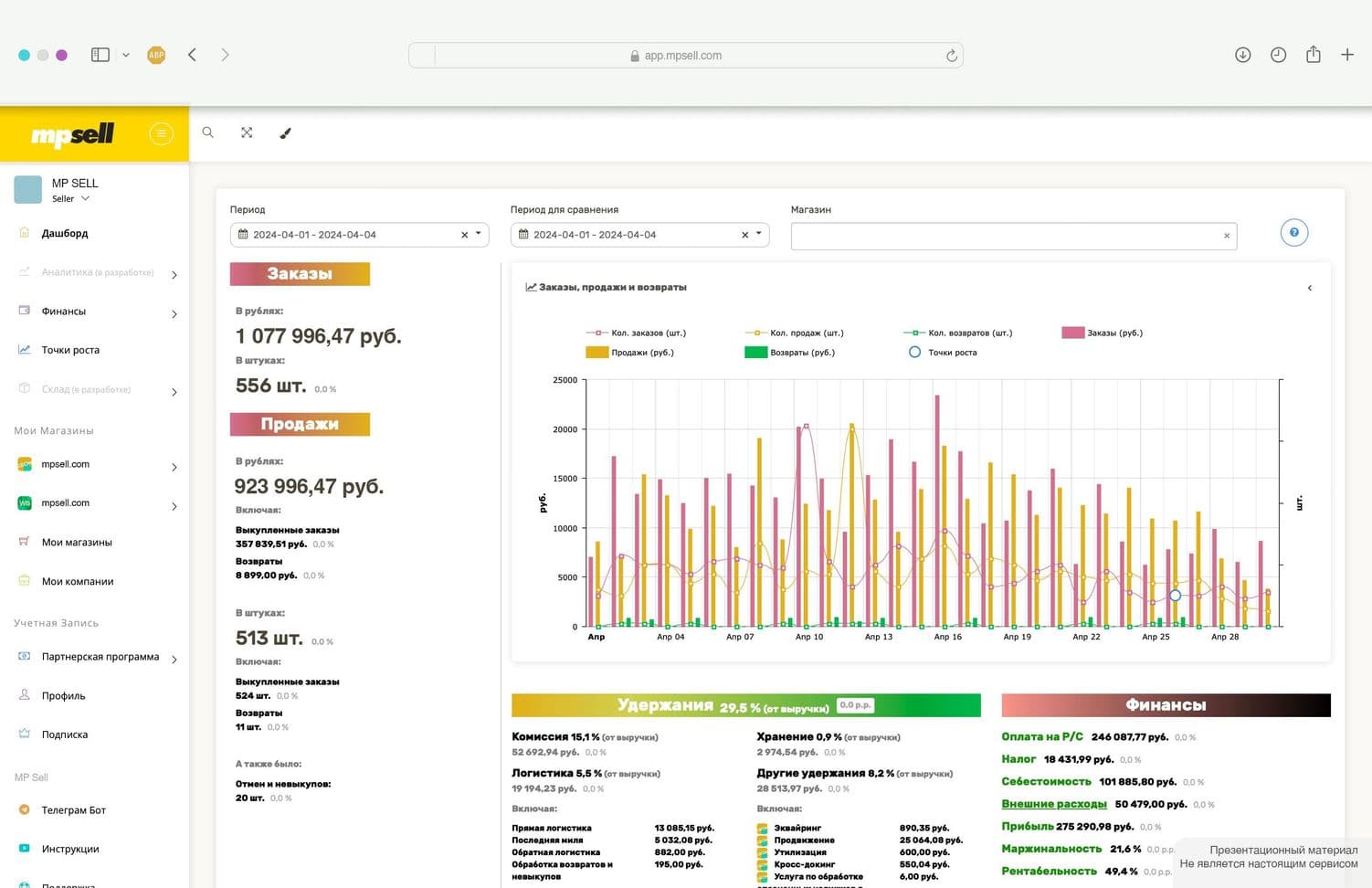Open the Мои компании menu item
The height and width of the screenshot is (888, 1372).
(78, 581)
